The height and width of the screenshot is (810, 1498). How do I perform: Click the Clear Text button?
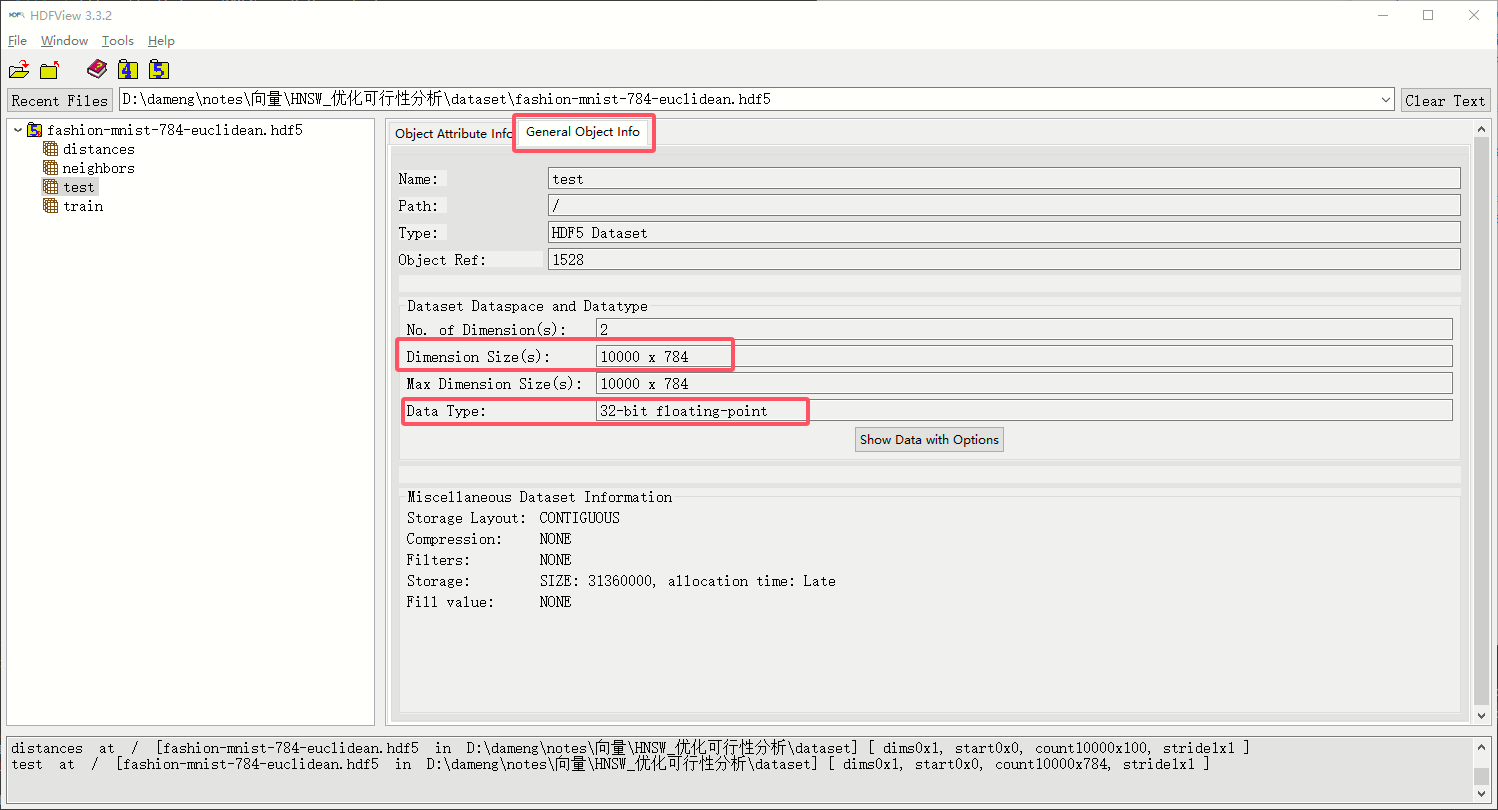1445,101
